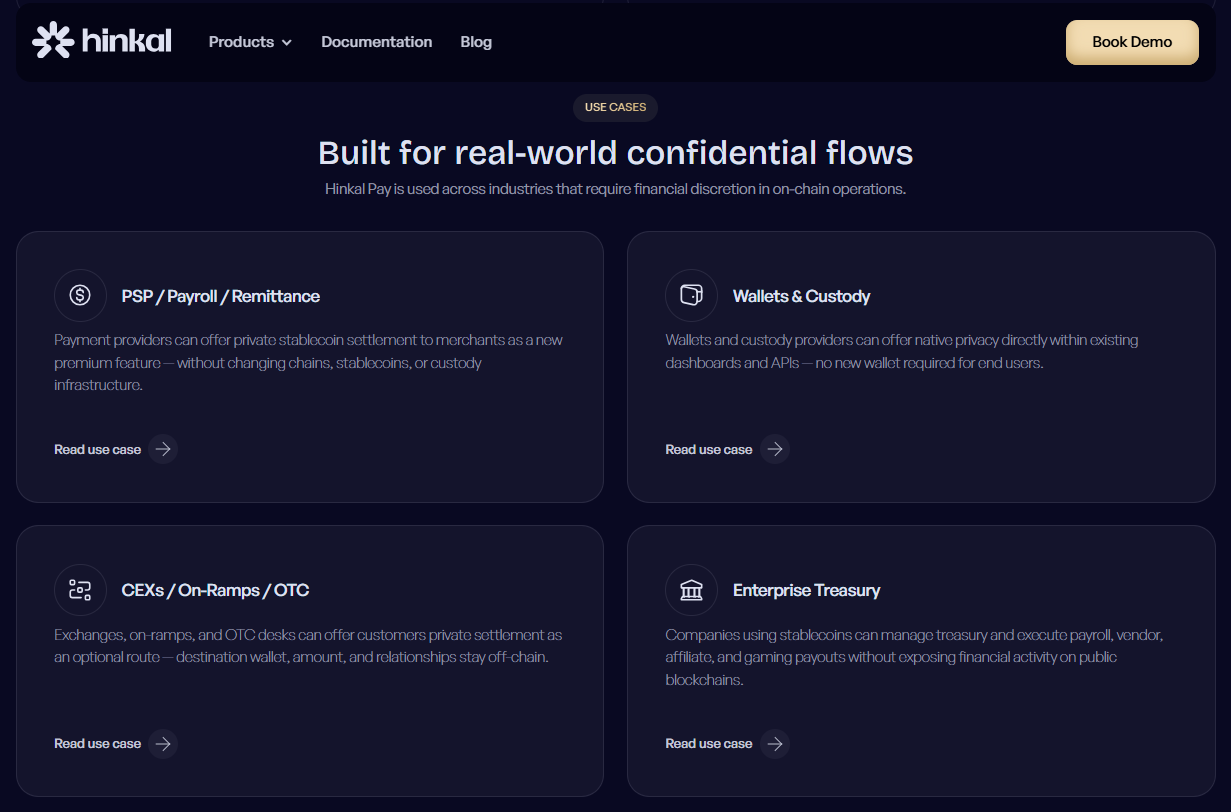Click the description starting 'Companies using stablecoins can manage'
The width and height of the screenshot is (1231, 812).
coord(914,657)
